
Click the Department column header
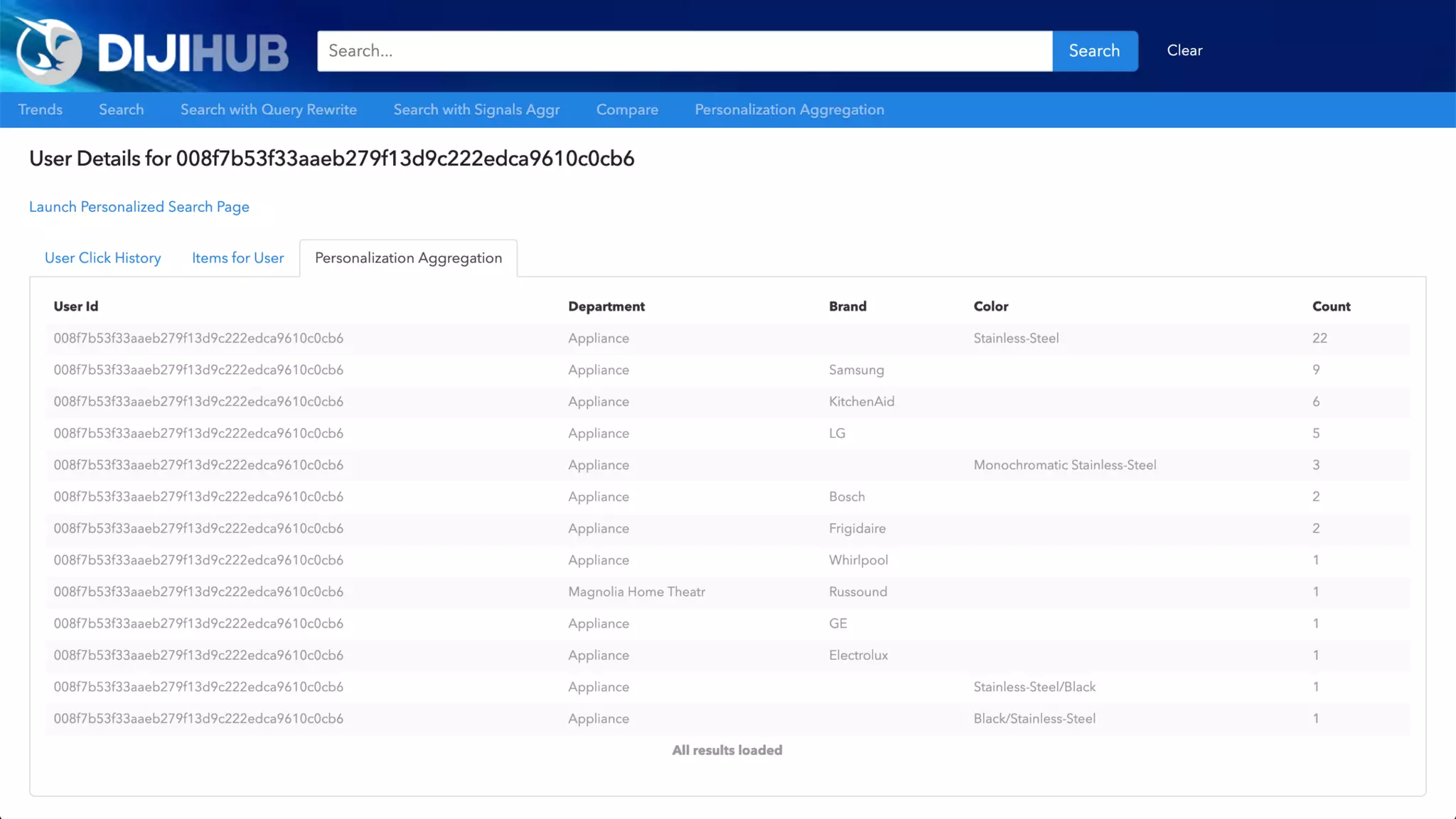[x=606, y=306]
